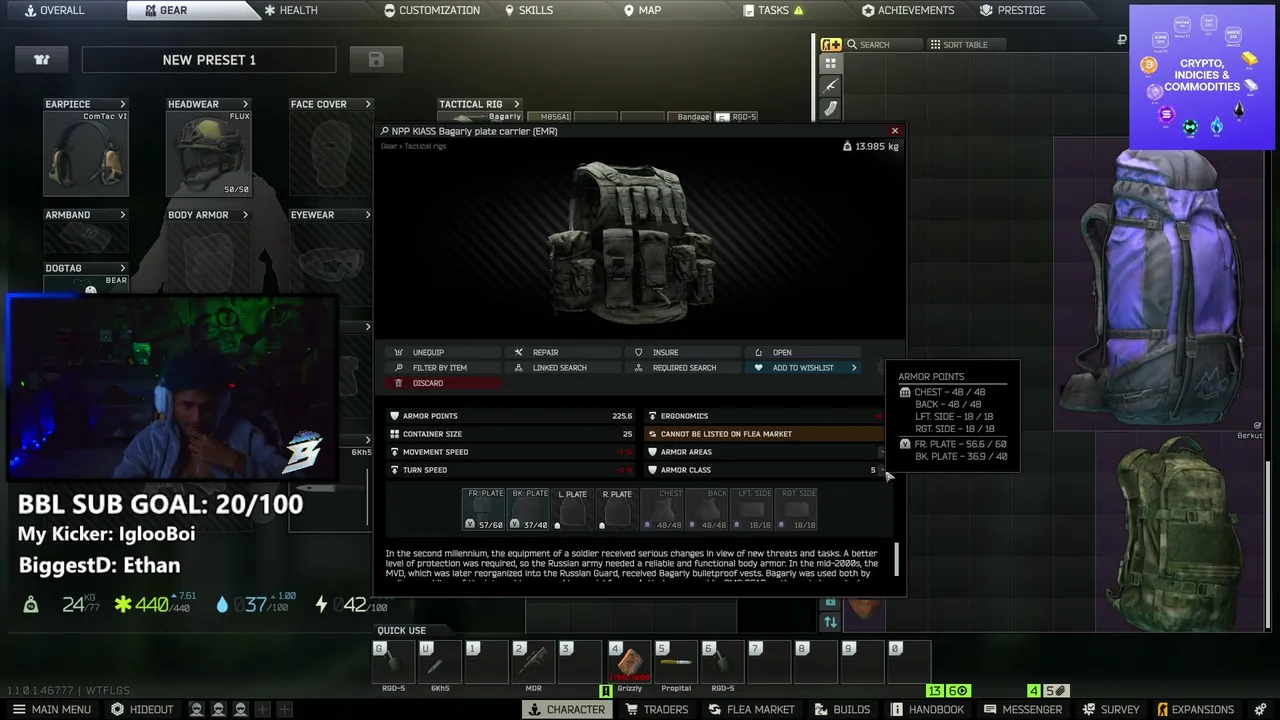Open the Map tab
Viewport: 1280px width, 720px height.
tap(642, 10)
